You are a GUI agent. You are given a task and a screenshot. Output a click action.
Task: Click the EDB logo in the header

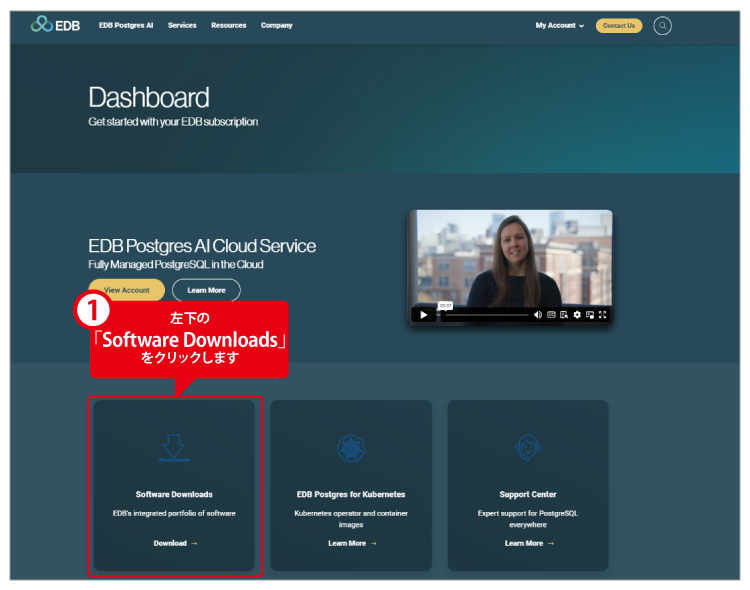pos(57,25)
